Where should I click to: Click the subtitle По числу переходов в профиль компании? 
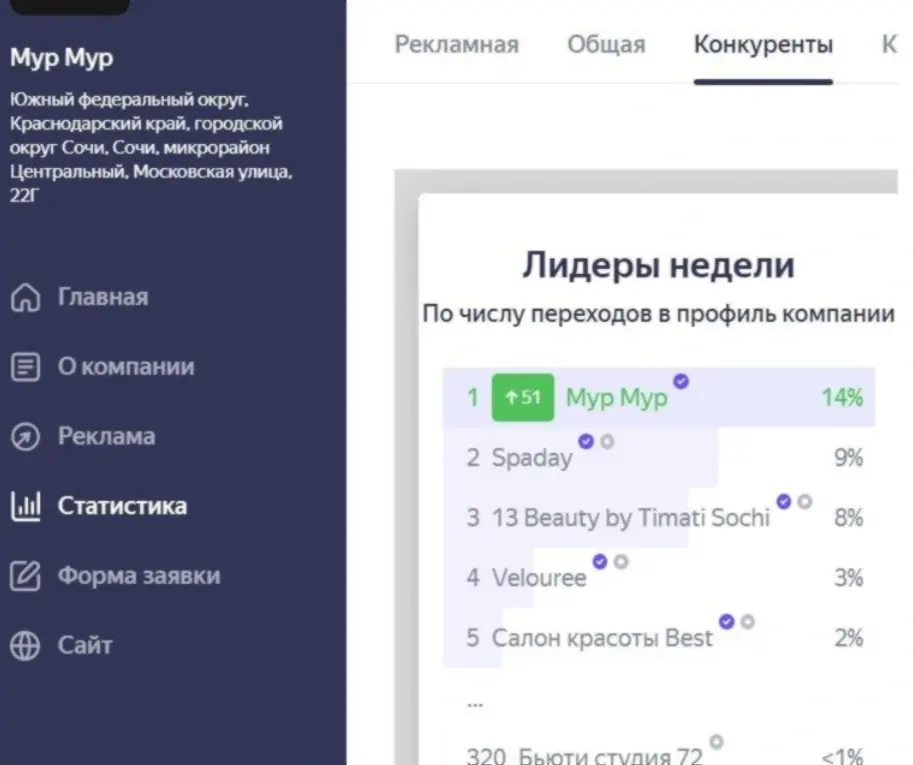coord(659,314)
